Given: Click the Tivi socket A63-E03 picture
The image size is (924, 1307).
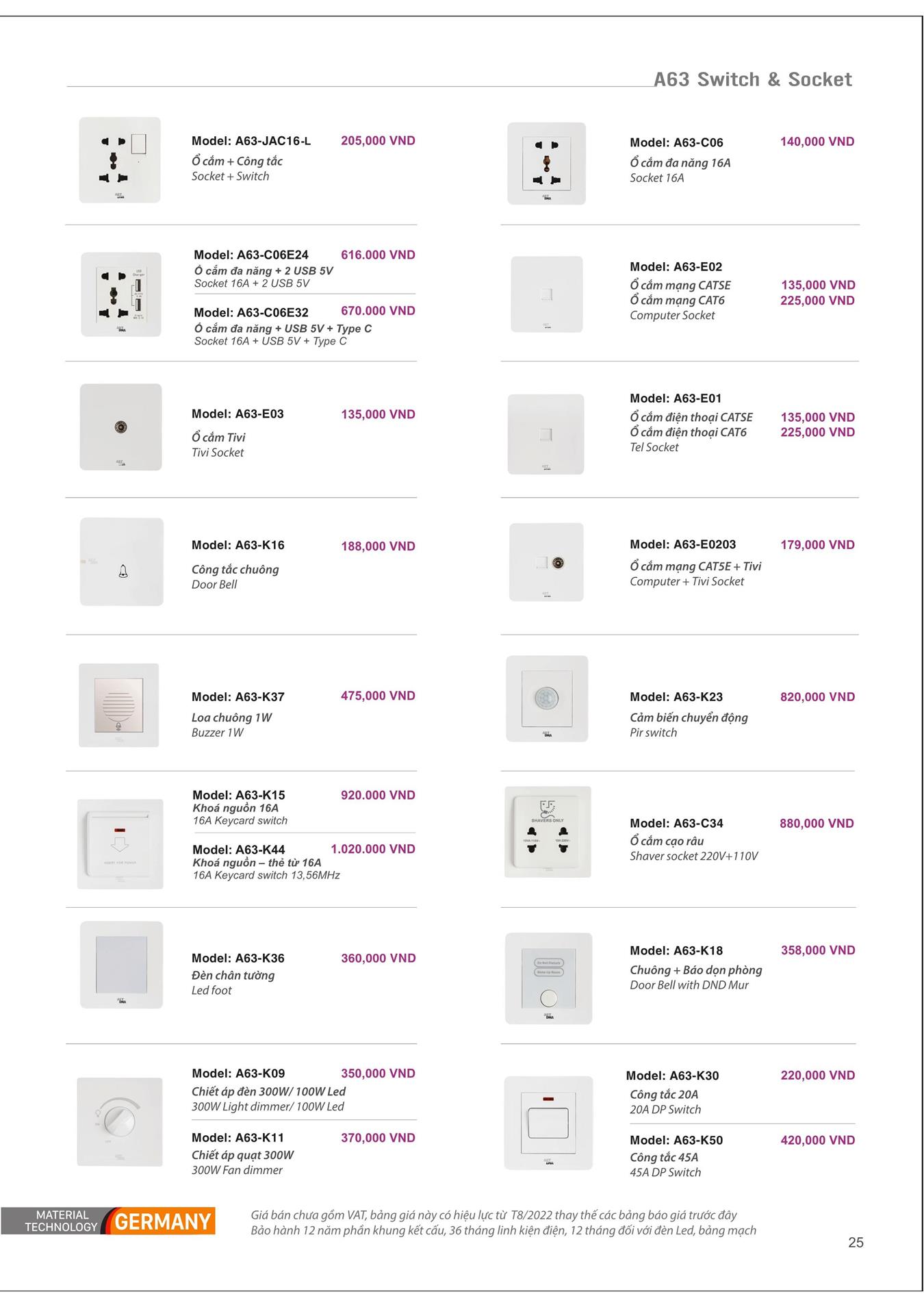Looking at the screenshot, I should click(121, 427).
